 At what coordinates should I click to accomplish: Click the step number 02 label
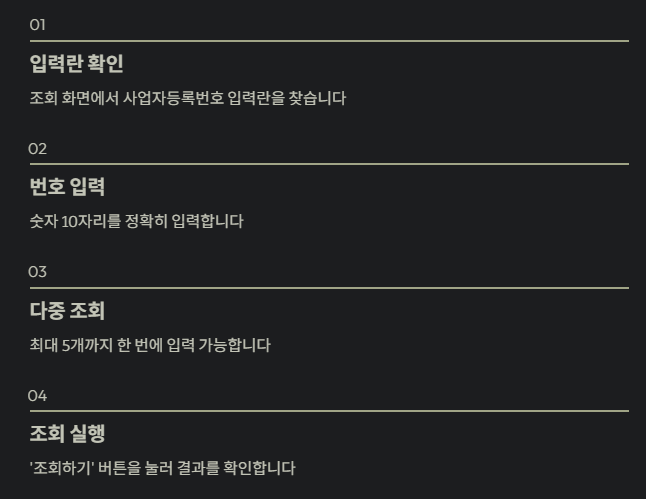click(37, 149)
